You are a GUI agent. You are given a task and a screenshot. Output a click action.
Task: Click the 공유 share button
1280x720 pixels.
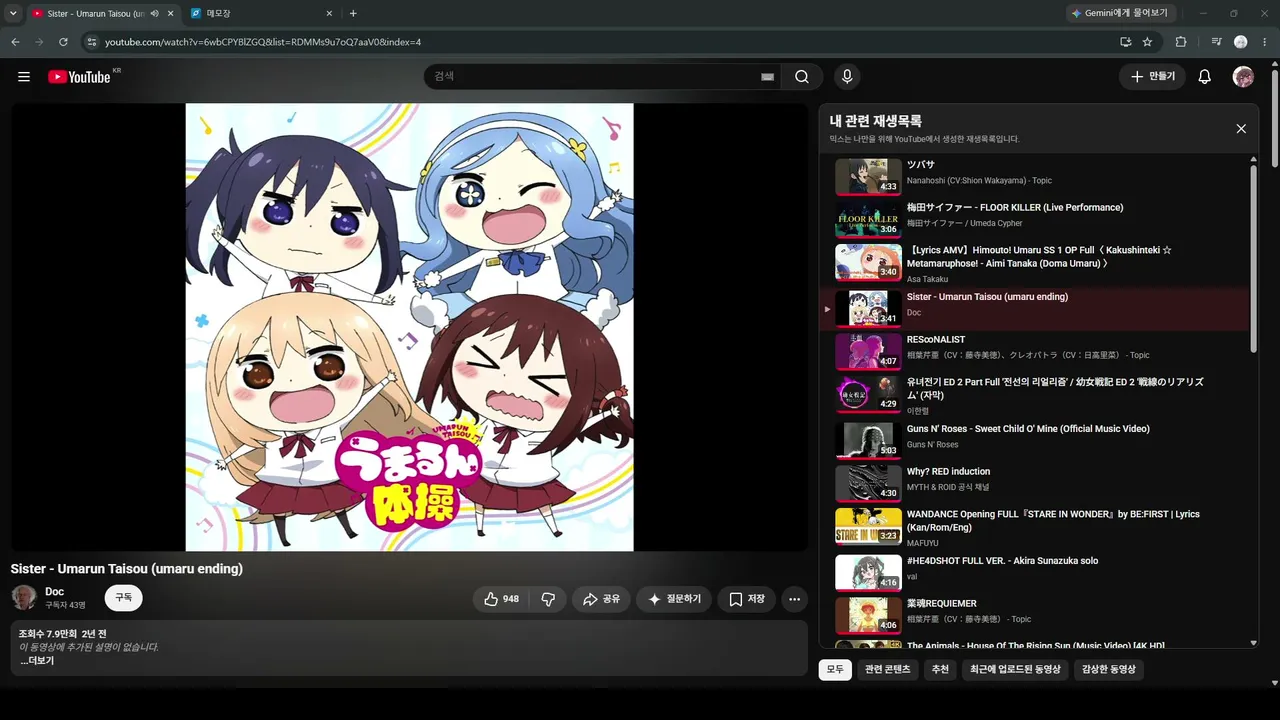click(x=602, y=599)
